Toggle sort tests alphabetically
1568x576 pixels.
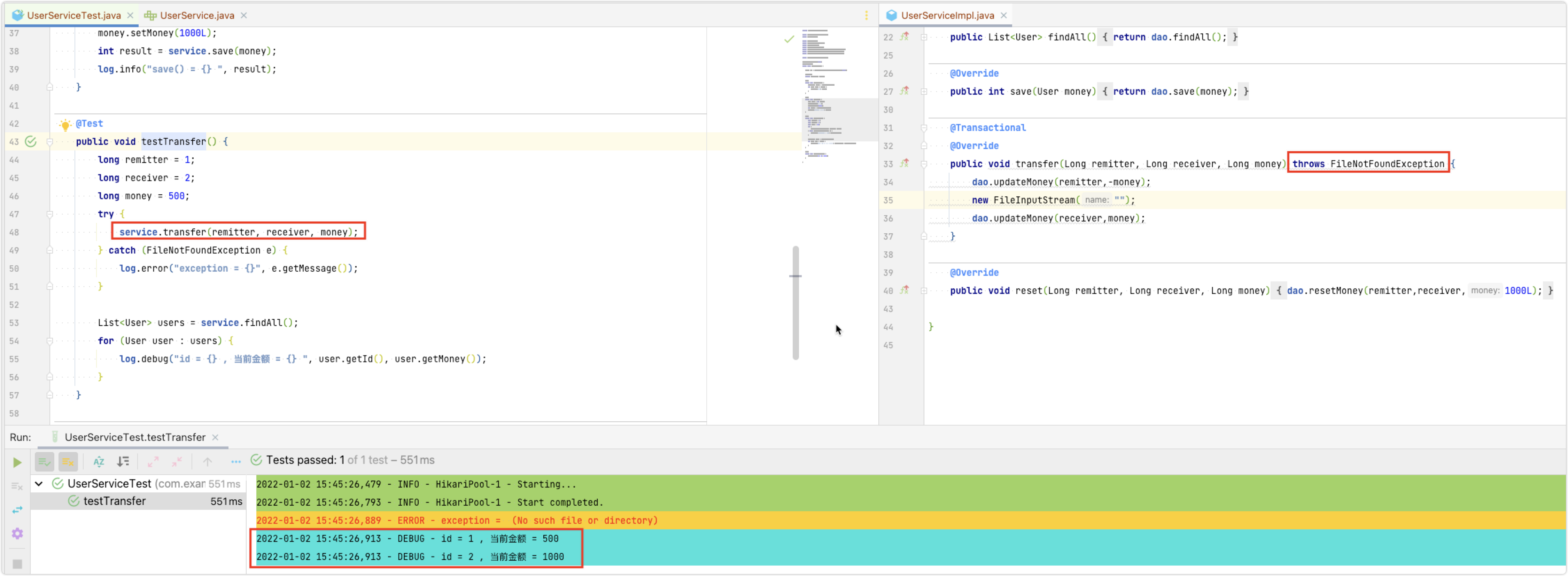99,462
